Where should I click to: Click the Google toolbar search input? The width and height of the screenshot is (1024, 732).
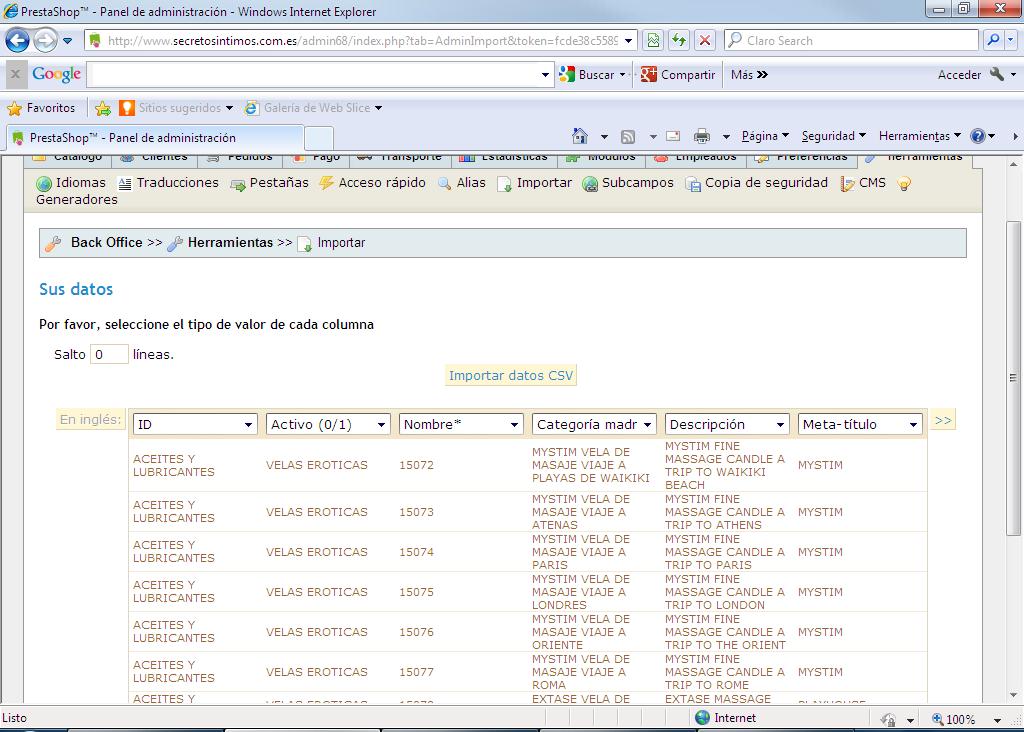pos(313,74)
